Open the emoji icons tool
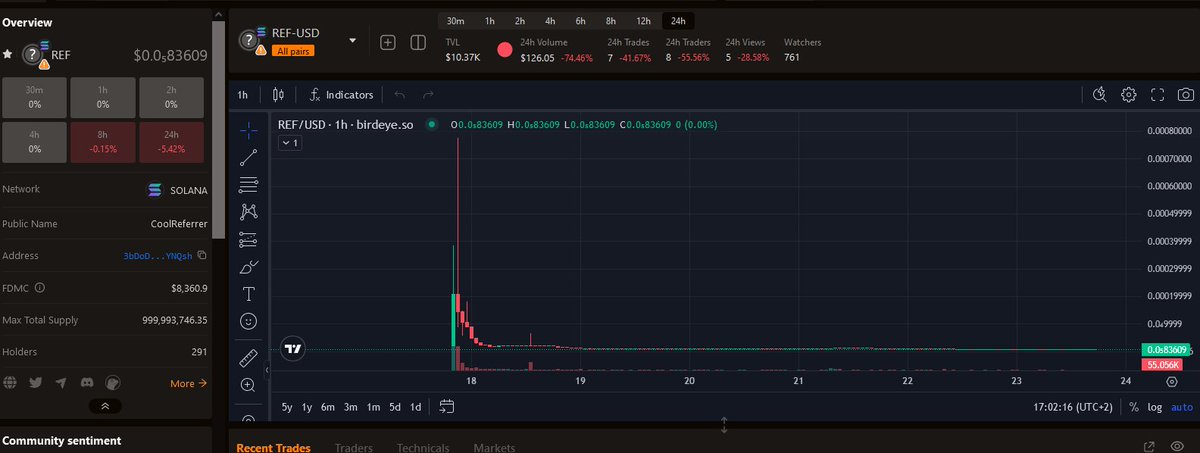This screenshot has width=1200, height=453. [x=249, y=321]
